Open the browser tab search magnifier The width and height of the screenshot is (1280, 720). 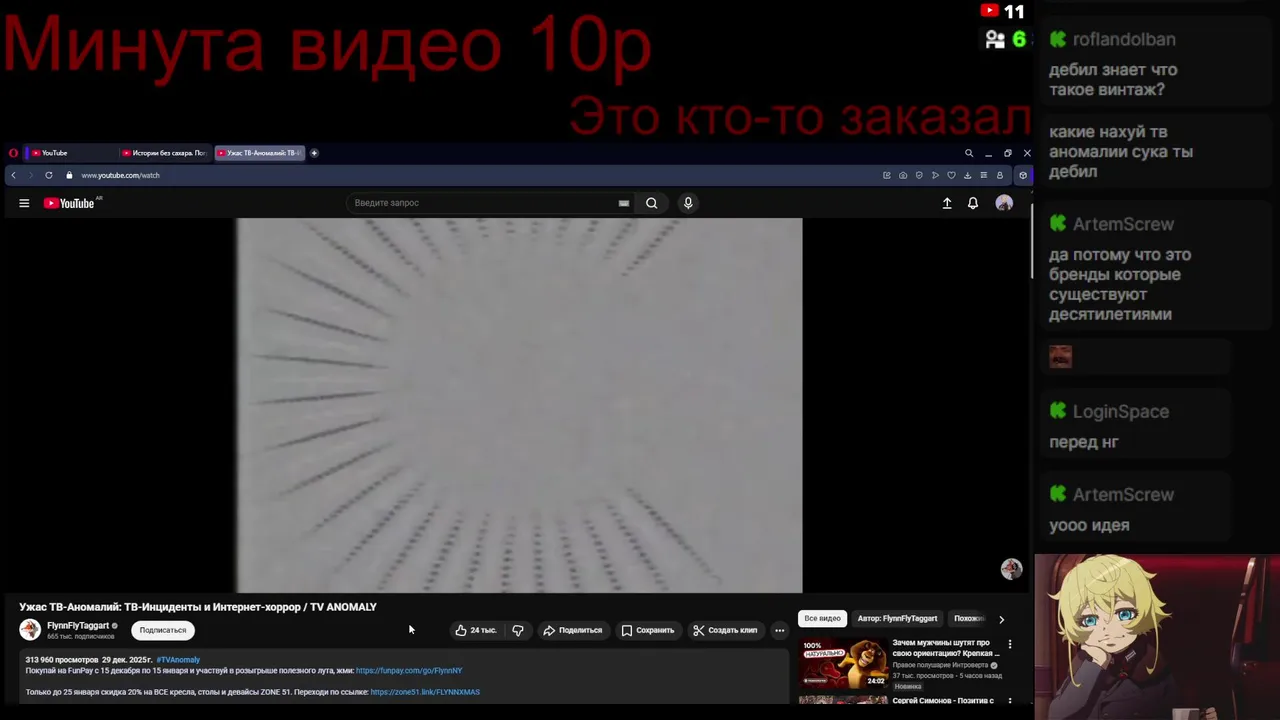click(969, 153)
